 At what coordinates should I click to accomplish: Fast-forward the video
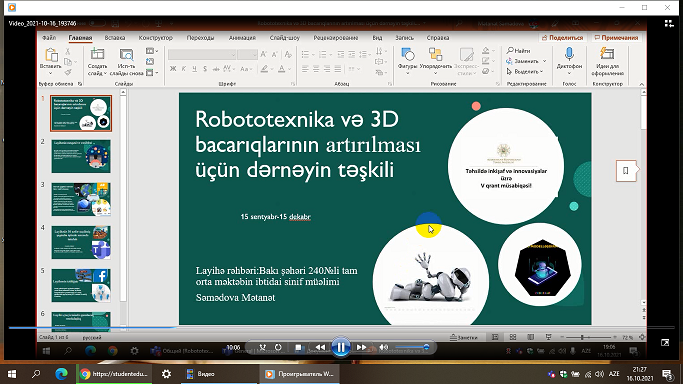[x=361, y=347]
